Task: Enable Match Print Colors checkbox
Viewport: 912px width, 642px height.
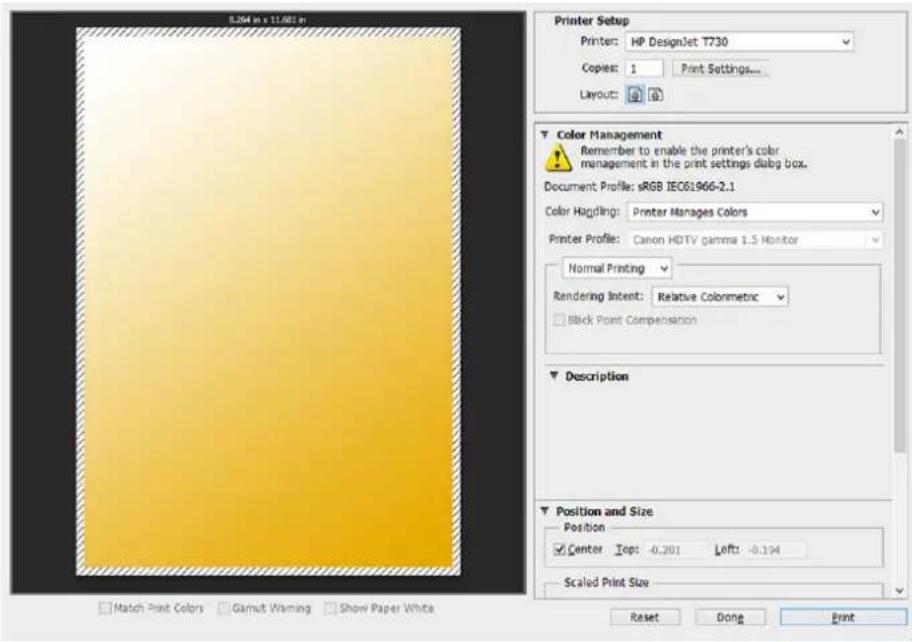Action: click(x=105, y=608)
